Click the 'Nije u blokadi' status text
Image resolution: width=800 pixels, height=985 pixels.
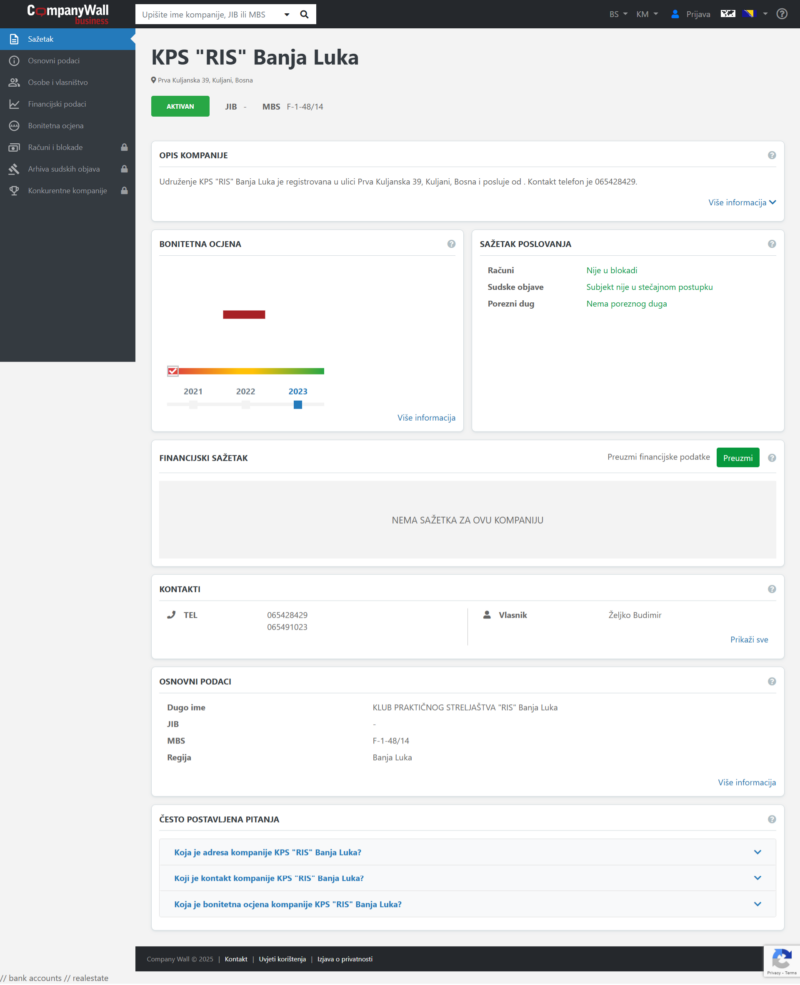tap(612, 270)
